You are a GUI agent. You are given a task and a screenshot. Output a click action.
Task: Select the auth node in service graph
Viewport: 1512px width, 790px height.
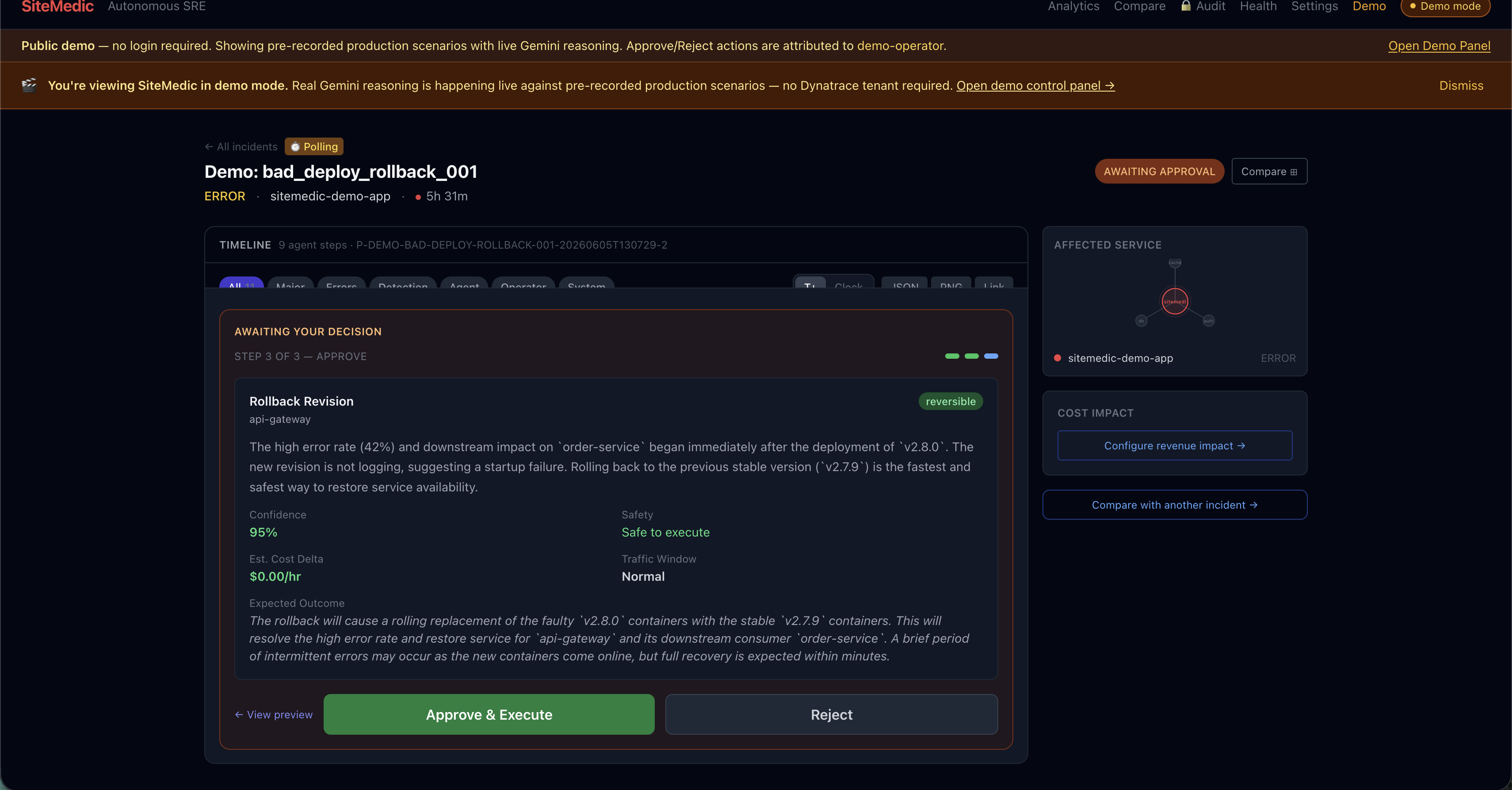tap(1209, 321)
